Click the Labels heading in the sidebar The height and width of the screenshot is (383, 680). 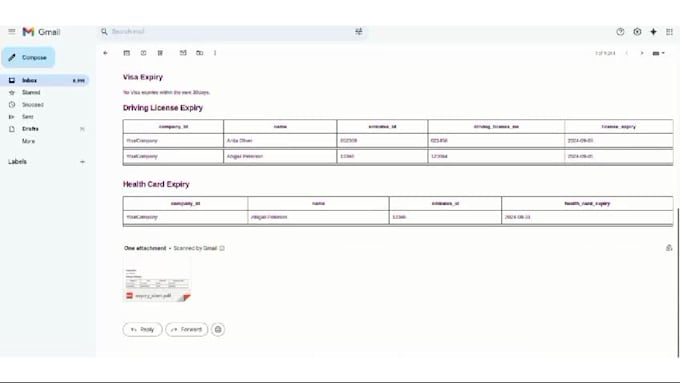point(17,162)
